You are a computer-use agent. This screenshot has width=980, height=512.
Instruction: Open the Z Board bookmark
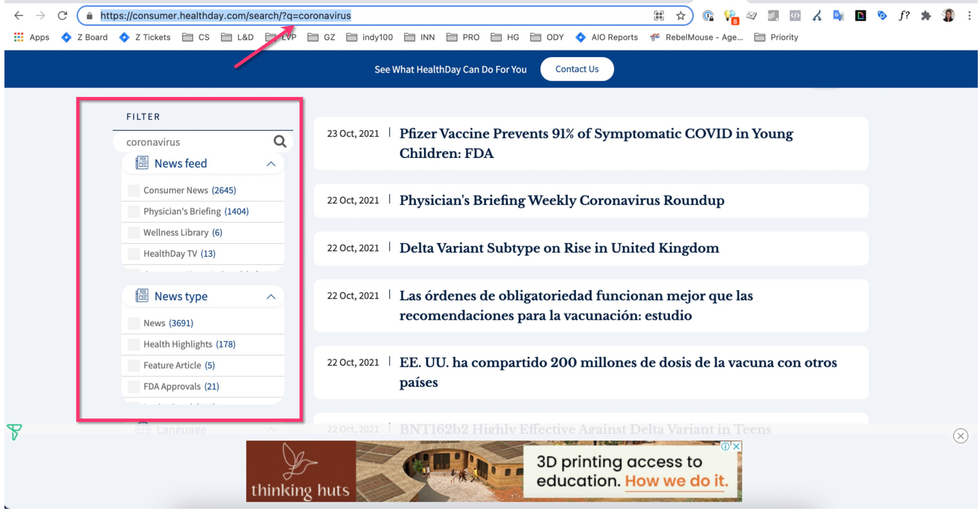(x=84, y=37)
